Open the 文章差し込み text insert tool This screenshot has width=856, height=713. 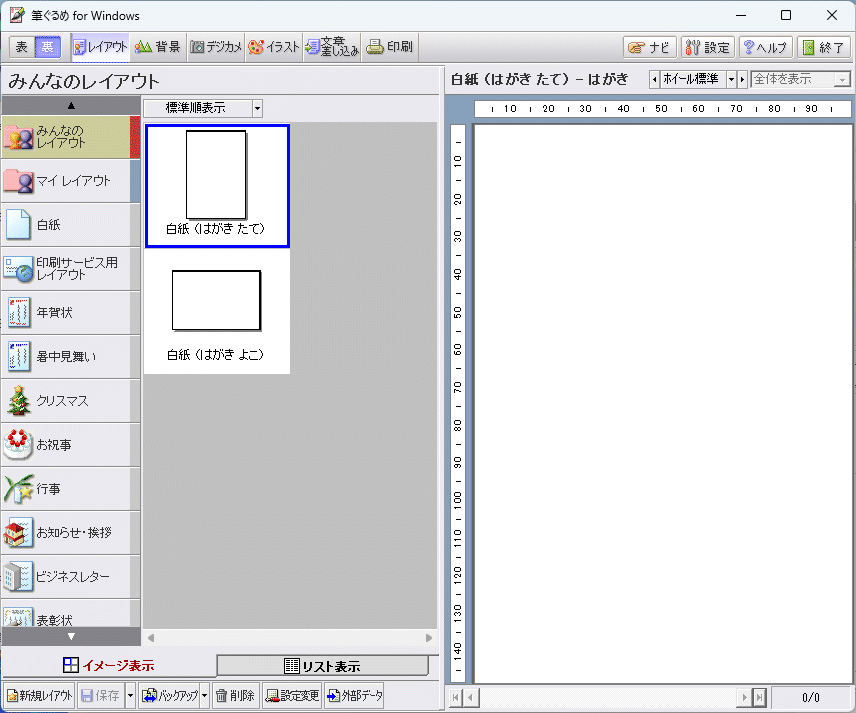coord(332,47)
